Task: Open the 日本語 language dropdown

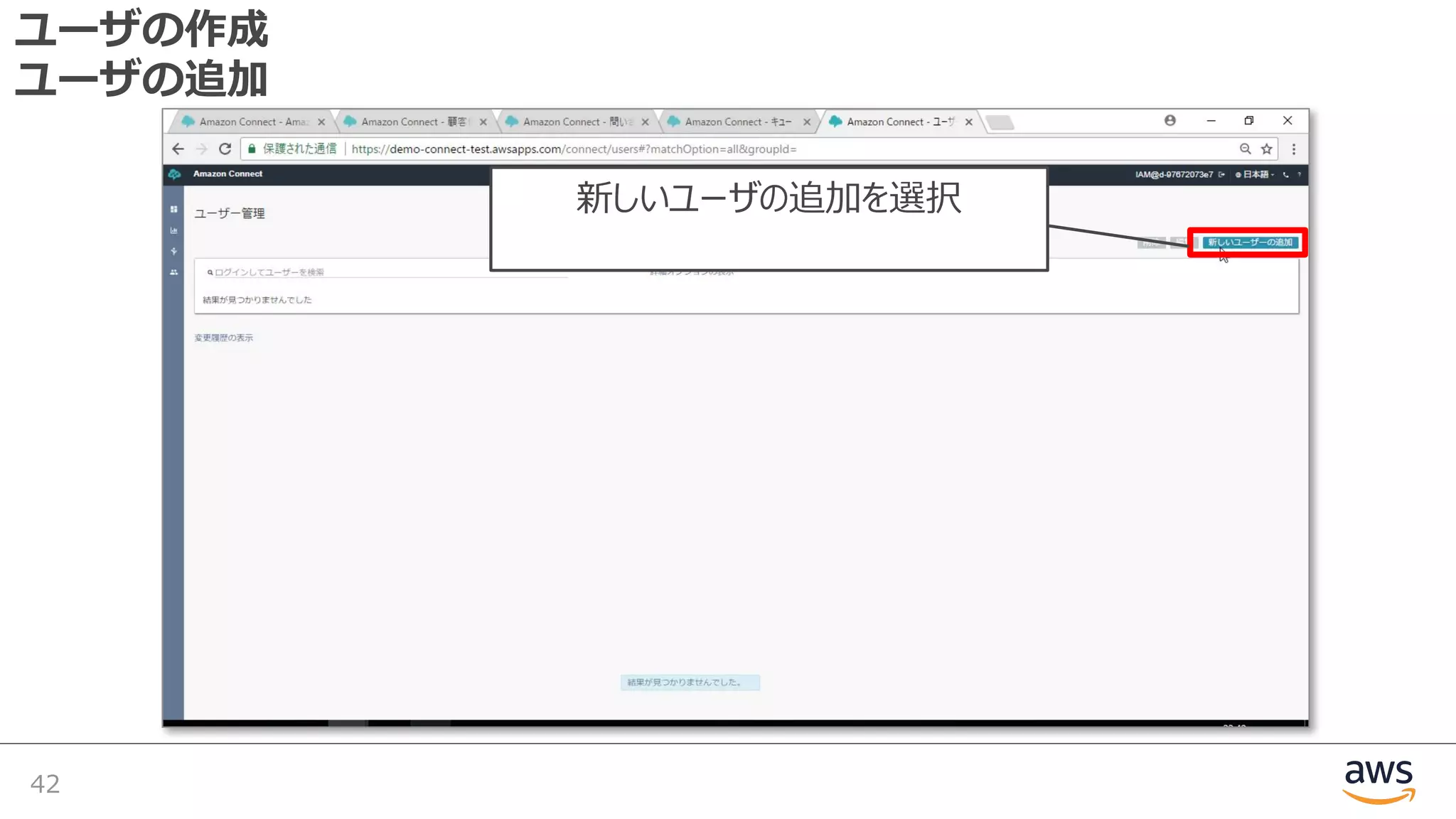Action: tap(1255, 174)
